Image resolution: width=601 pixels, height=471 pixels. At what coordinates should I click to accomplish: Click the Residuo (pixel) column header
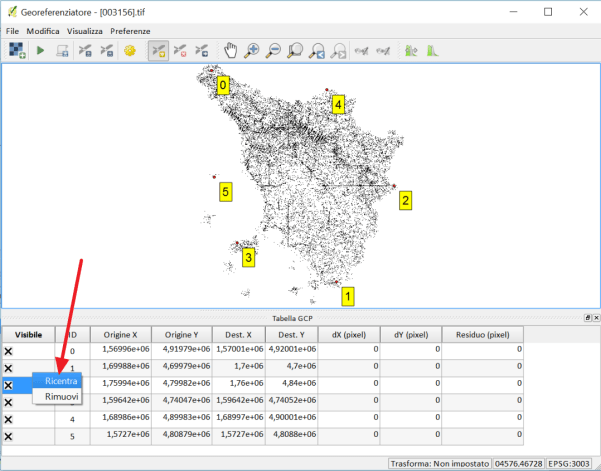482,334
